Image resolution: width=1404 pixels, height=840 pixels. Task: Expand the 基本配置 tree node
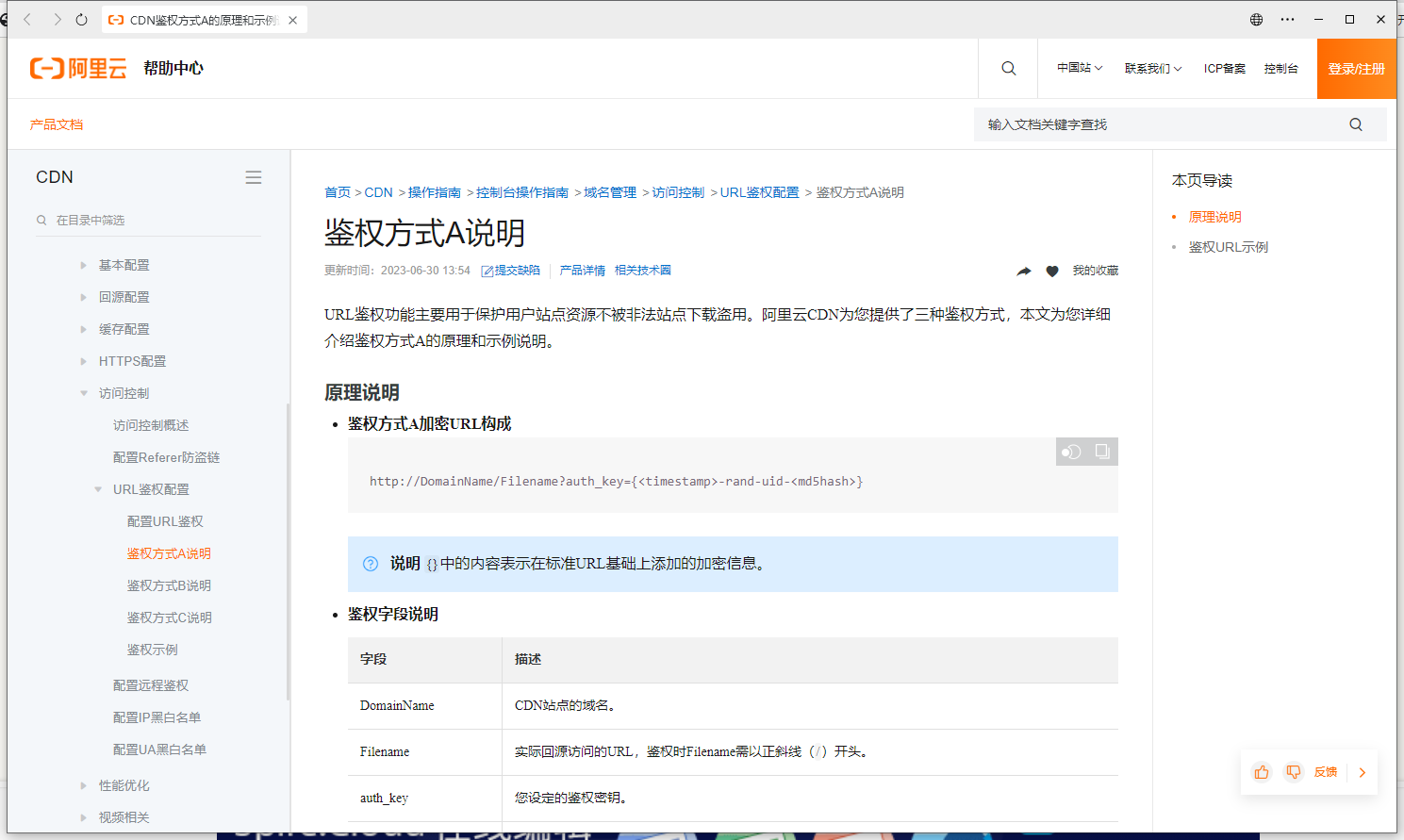click(84, 266)
